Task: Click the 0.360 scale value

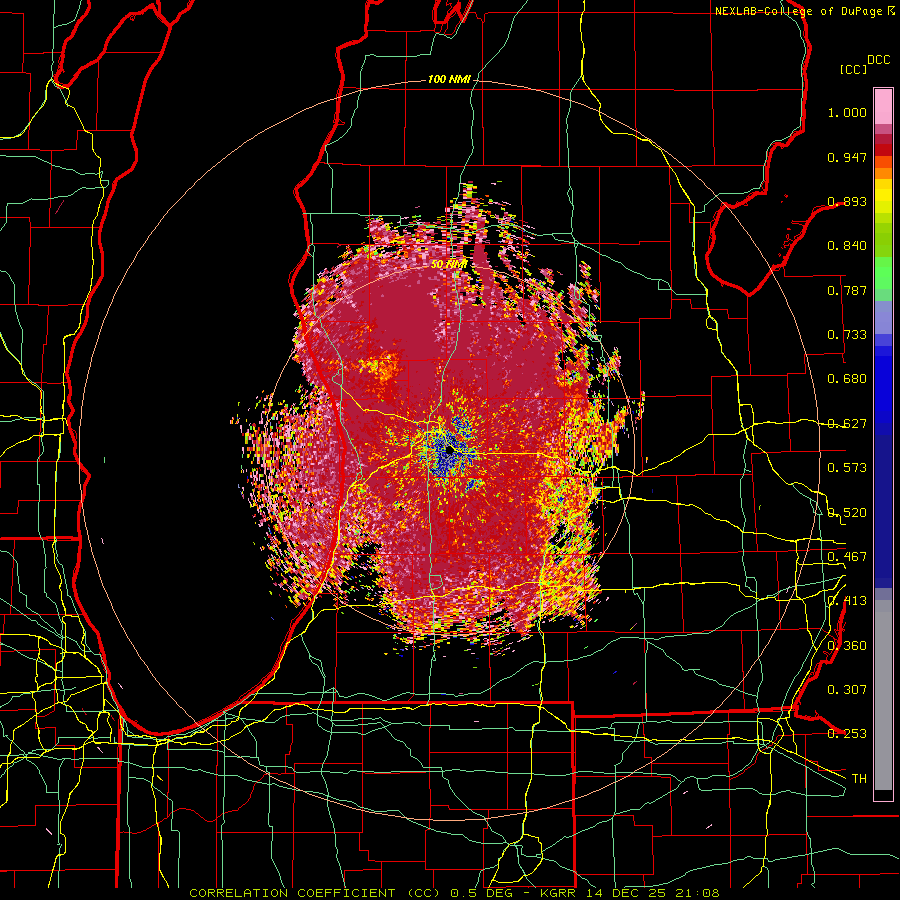Action: coord(847,646)
